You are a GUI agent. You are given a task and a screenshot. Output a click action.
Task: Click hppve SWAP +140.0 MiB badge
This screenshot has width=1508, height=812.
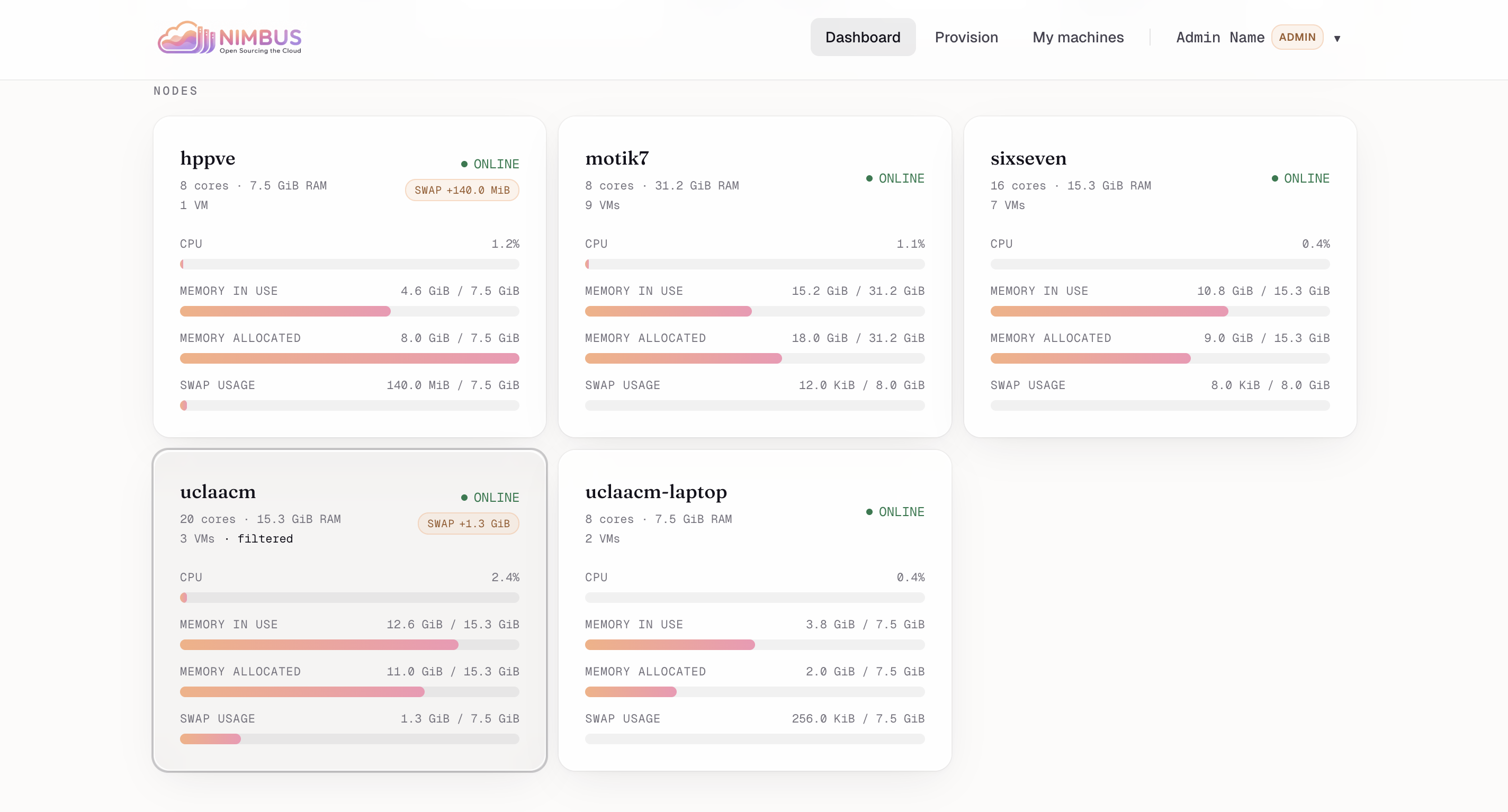pyautogui.click(x=462, y=190)
